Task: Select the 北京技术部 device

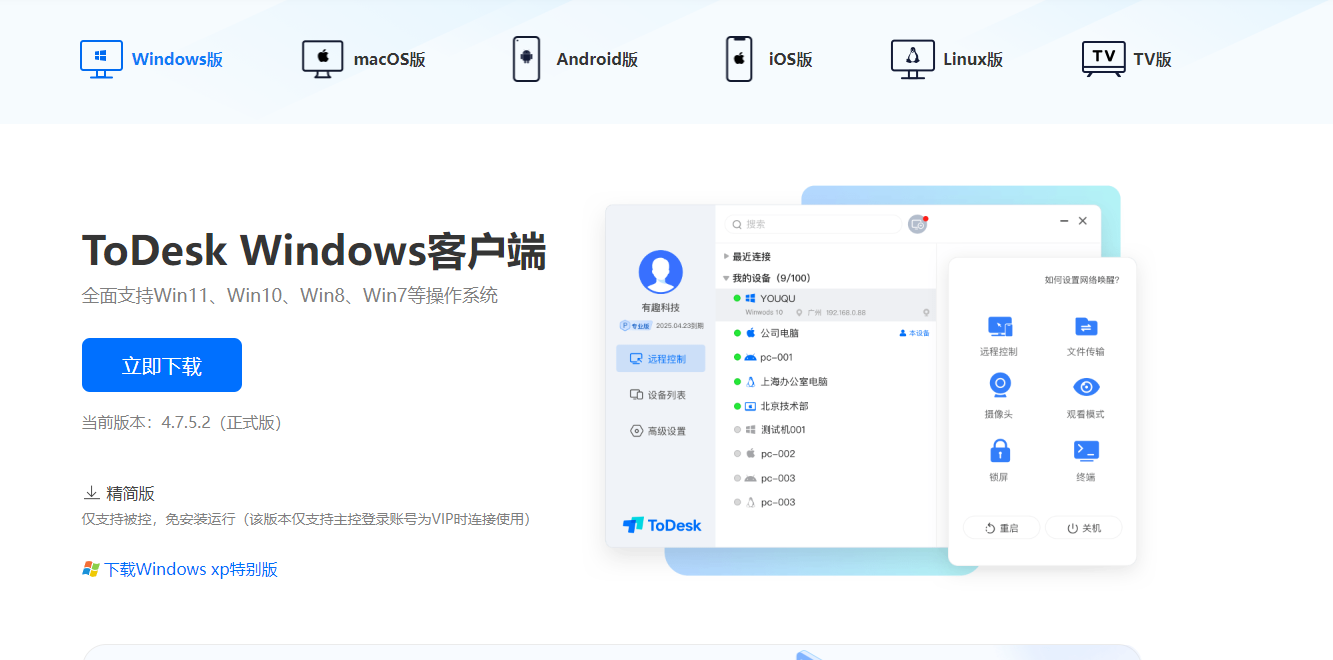Action: [x=826, y=406]
